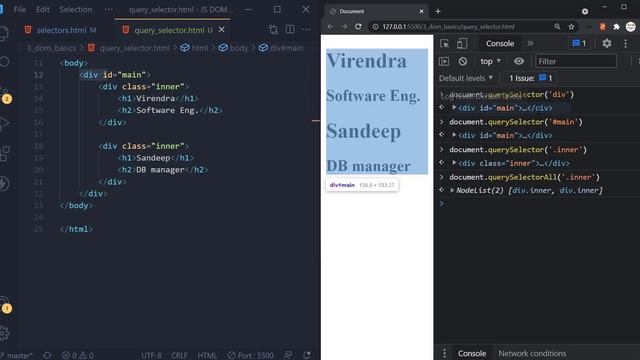Bookmark this page with star icon

571,27
